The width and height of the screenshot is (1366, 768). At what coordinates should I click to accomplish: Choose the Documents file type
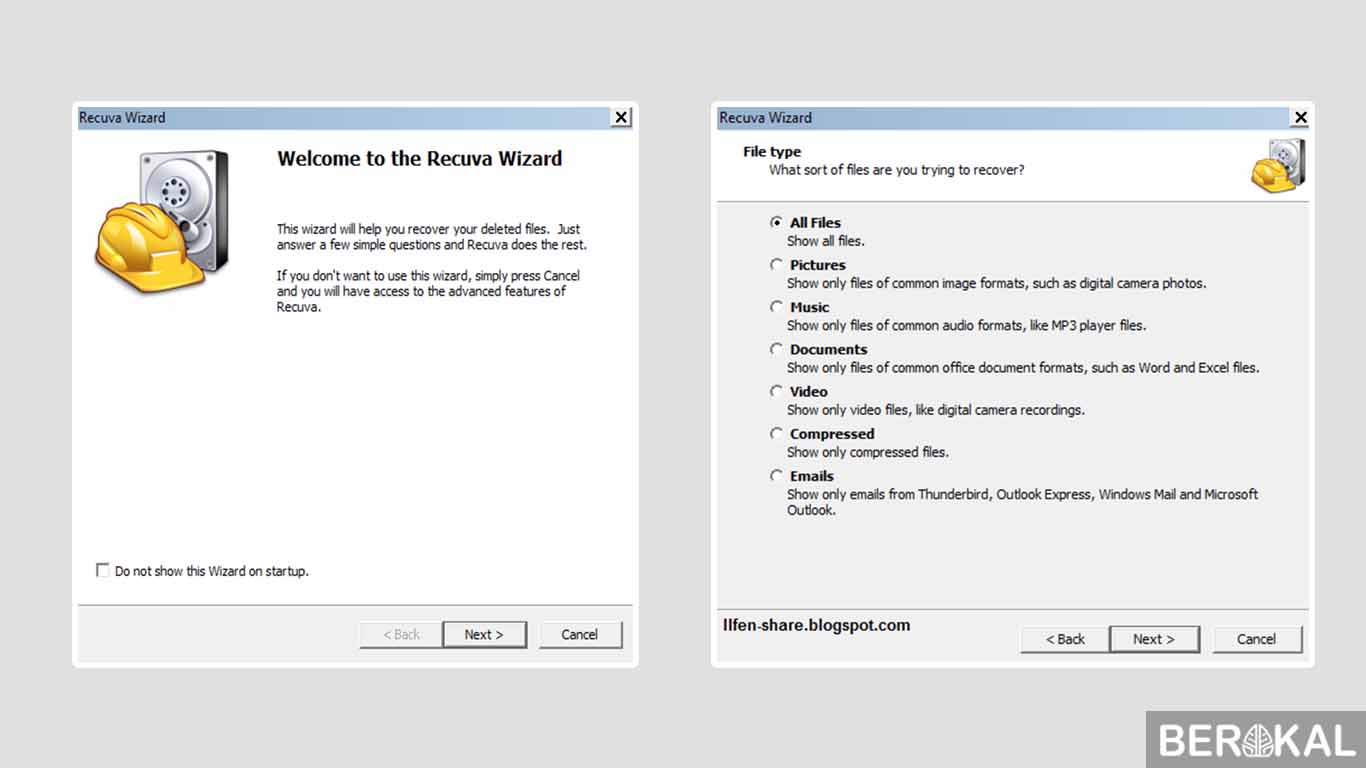pyautogui.click(x=777, y=348)
